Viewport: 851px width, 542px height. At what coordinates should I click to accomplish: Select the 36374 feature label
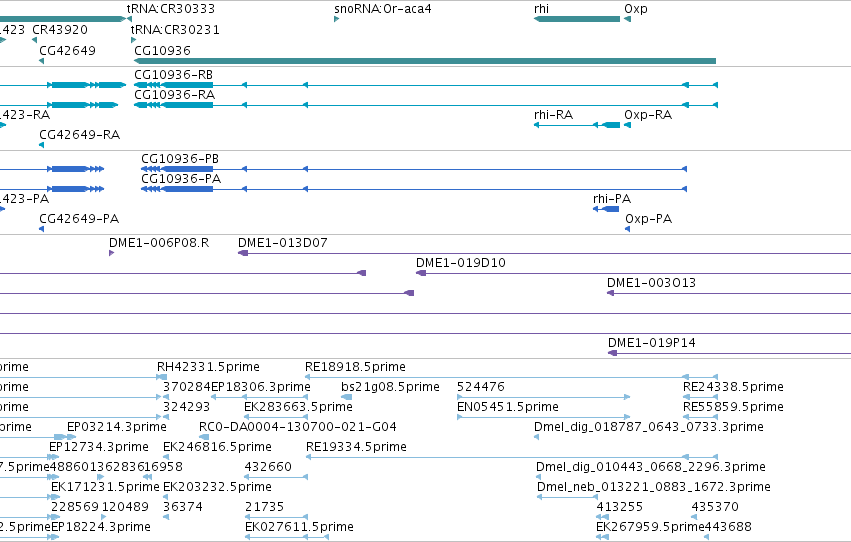183,507
